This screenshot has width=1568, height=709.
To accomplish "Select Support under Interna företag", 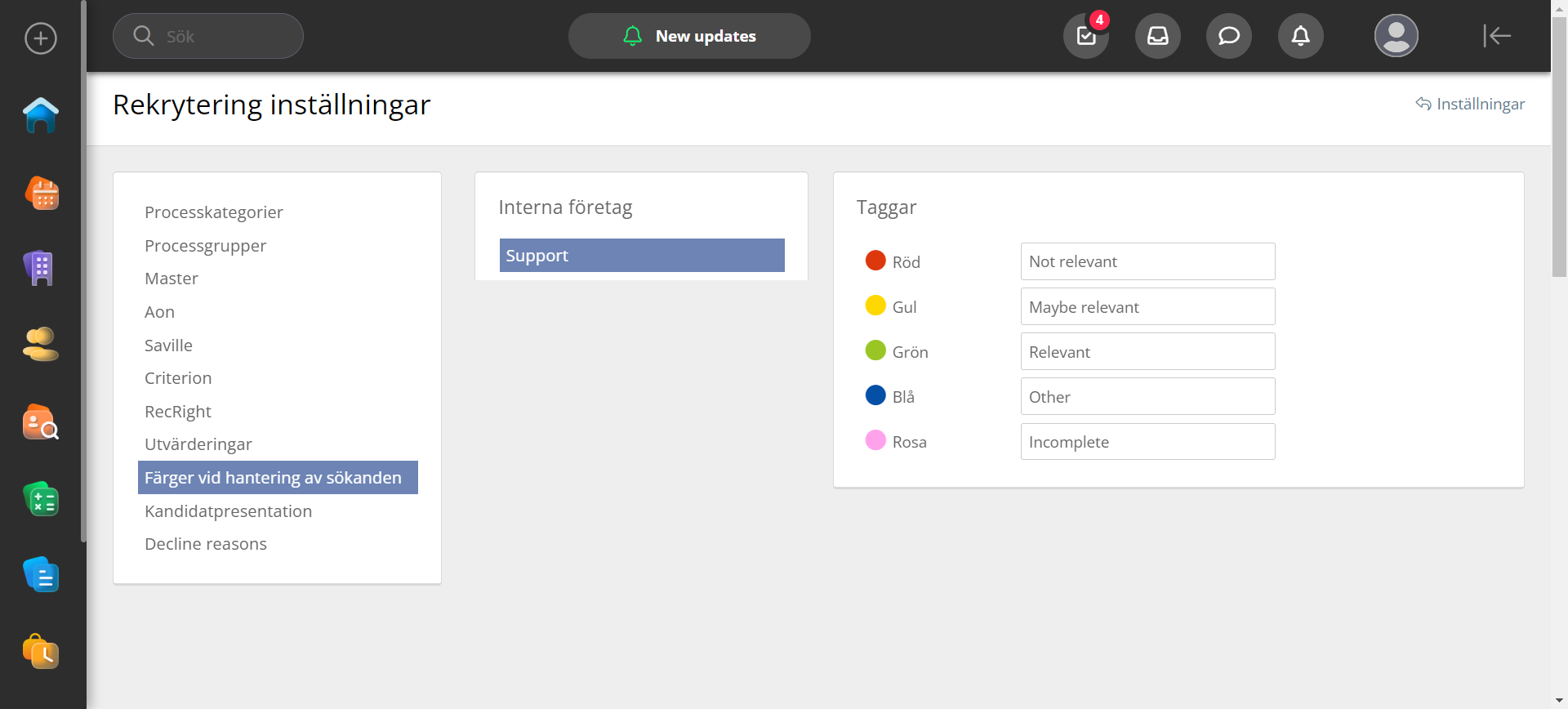I will [642, 256].
